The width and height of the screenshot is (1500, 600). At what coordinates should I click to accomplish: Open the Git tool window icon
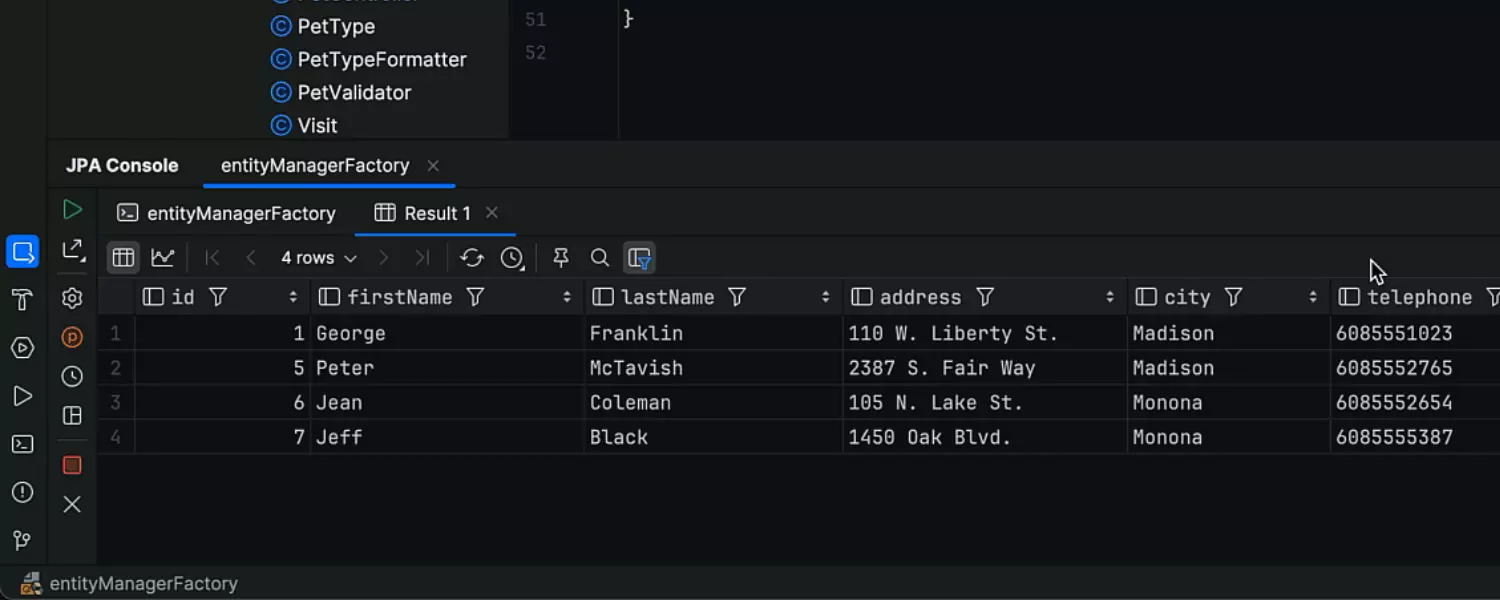coord(22,541)
